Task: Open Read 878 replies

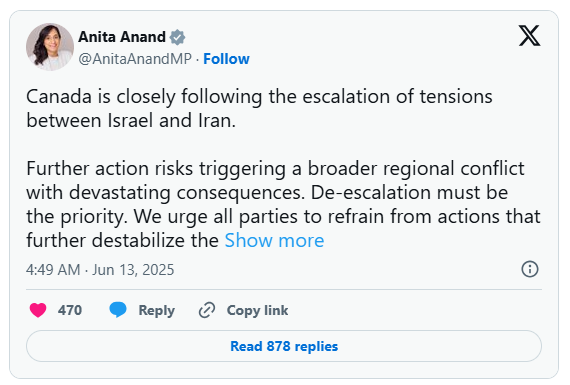Action: 284,346
